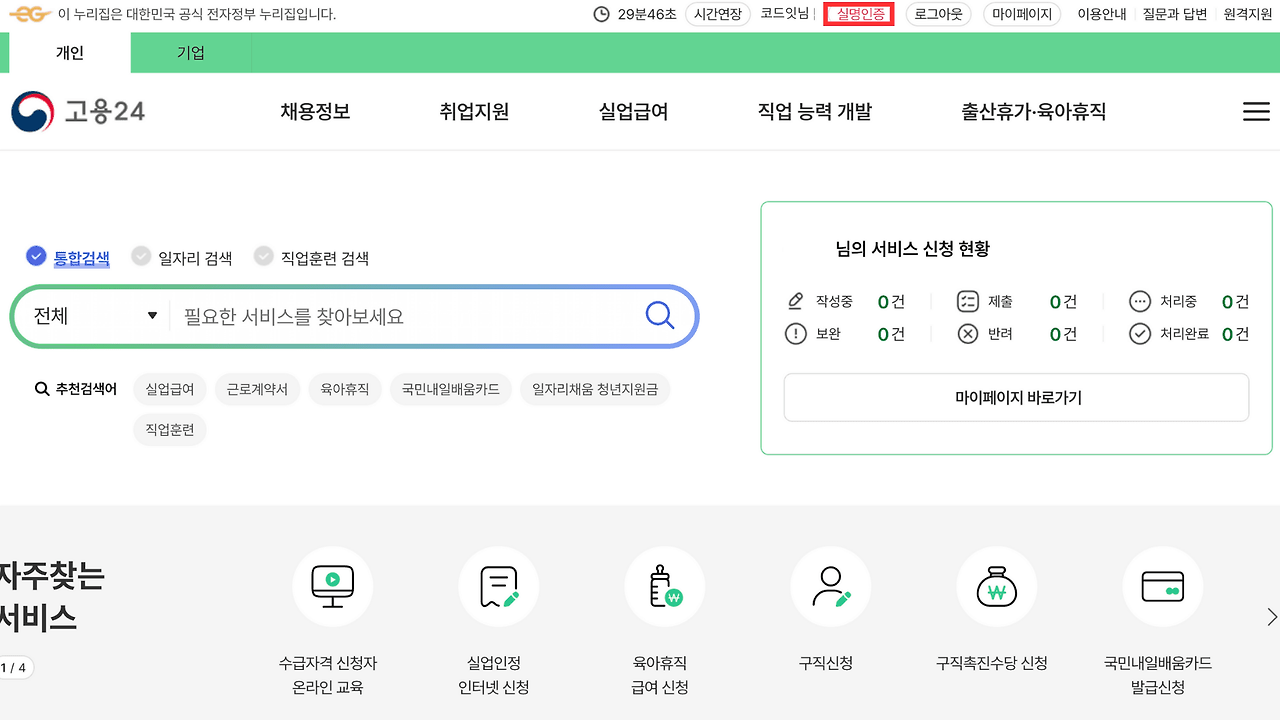Select the 일자리 검색 radio button
Viewport: 1280px width, 720px height.
[x=141, y=256]
